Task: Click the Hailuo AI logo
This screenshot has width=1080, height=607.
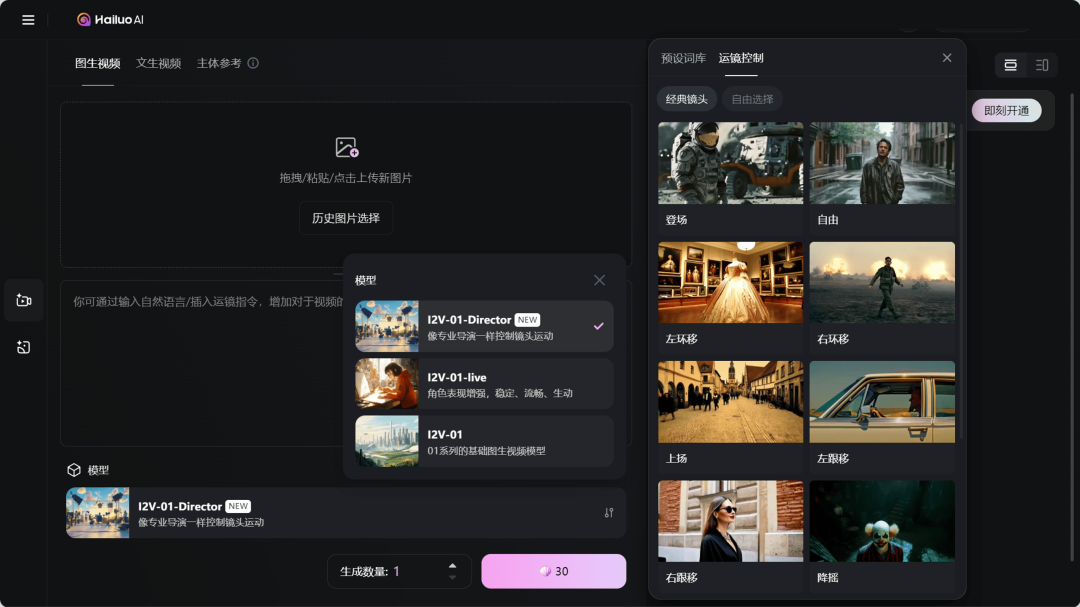Action: 110,20
